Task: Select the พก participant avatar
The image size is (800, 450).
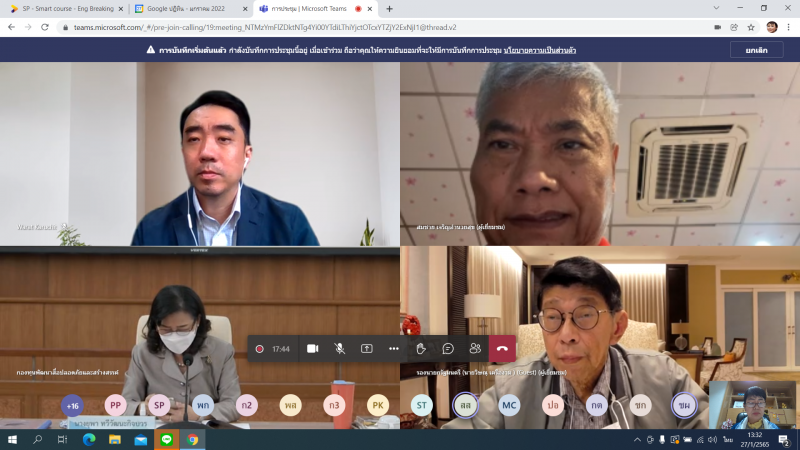Action: point(203,405)
